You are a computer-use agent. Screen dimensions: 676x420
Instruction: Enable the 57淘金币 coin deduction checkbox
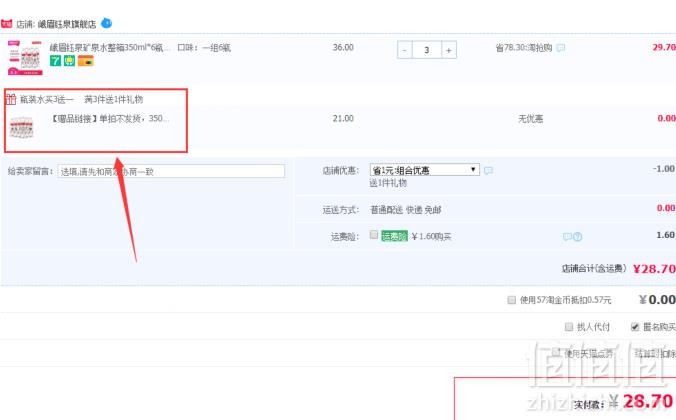tap(512, 300)
